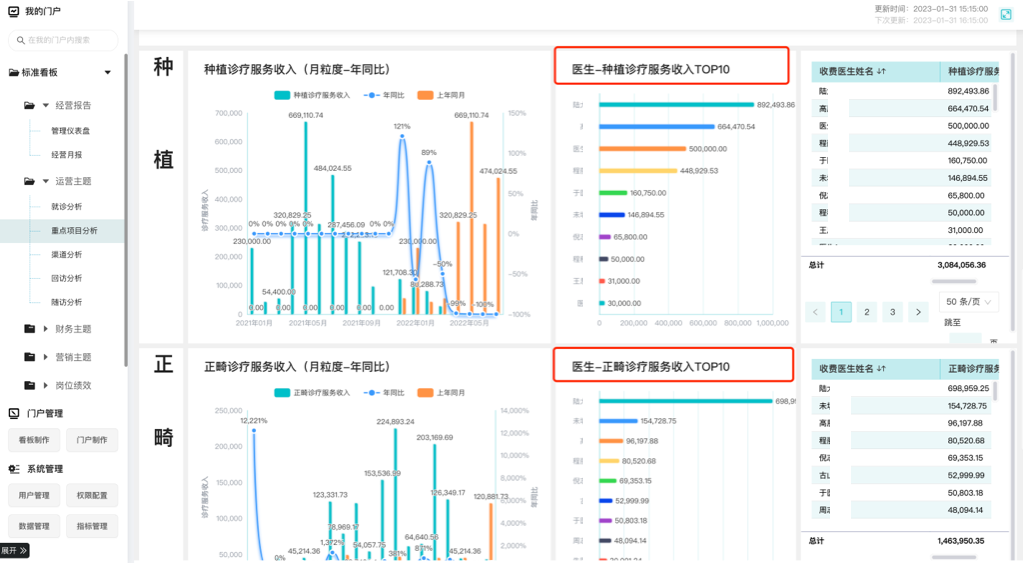Collapse 标准看板 with the dropdown arrow

point(108,72)
